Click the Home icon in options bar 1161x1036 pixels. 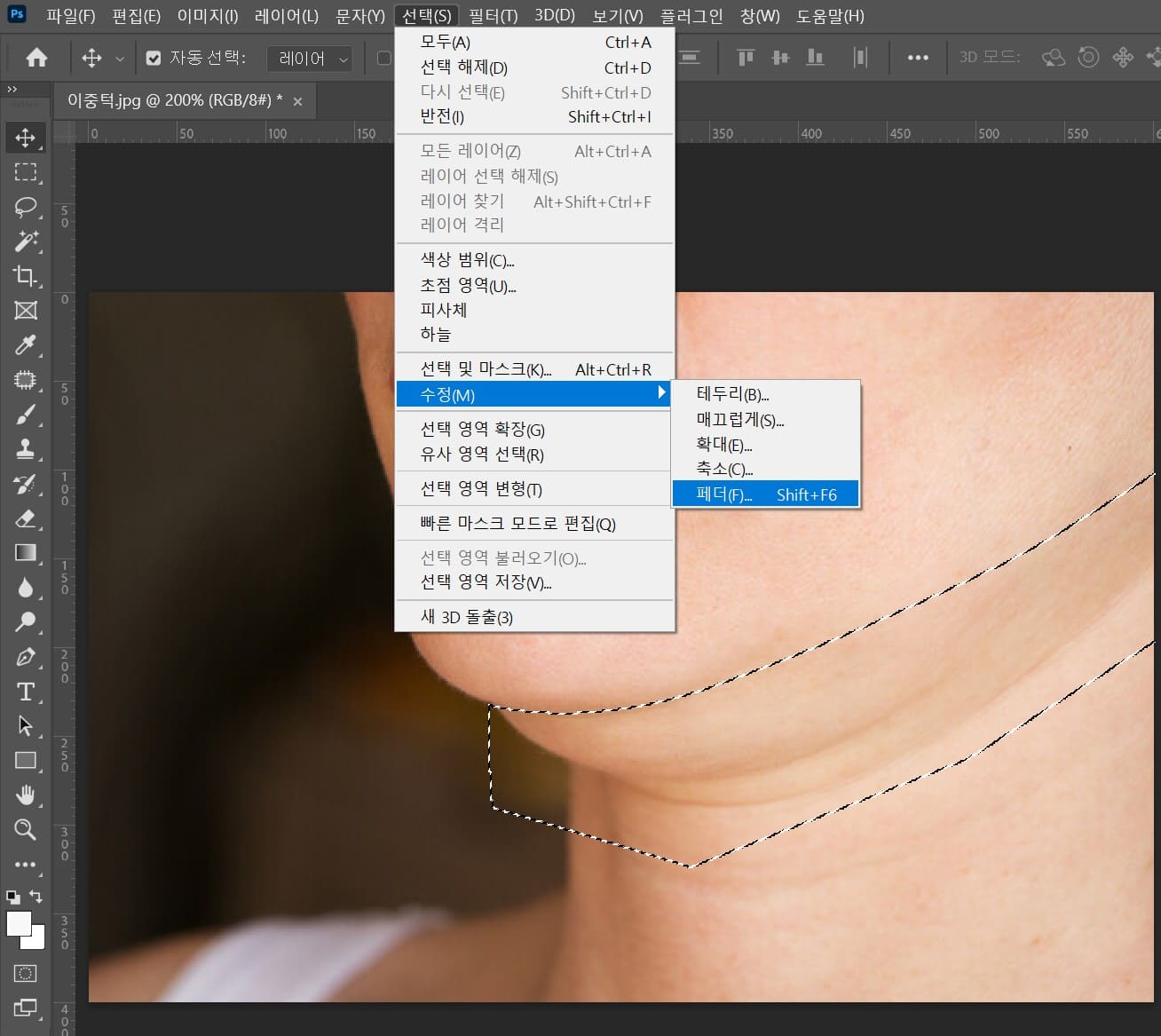(36, 58)
